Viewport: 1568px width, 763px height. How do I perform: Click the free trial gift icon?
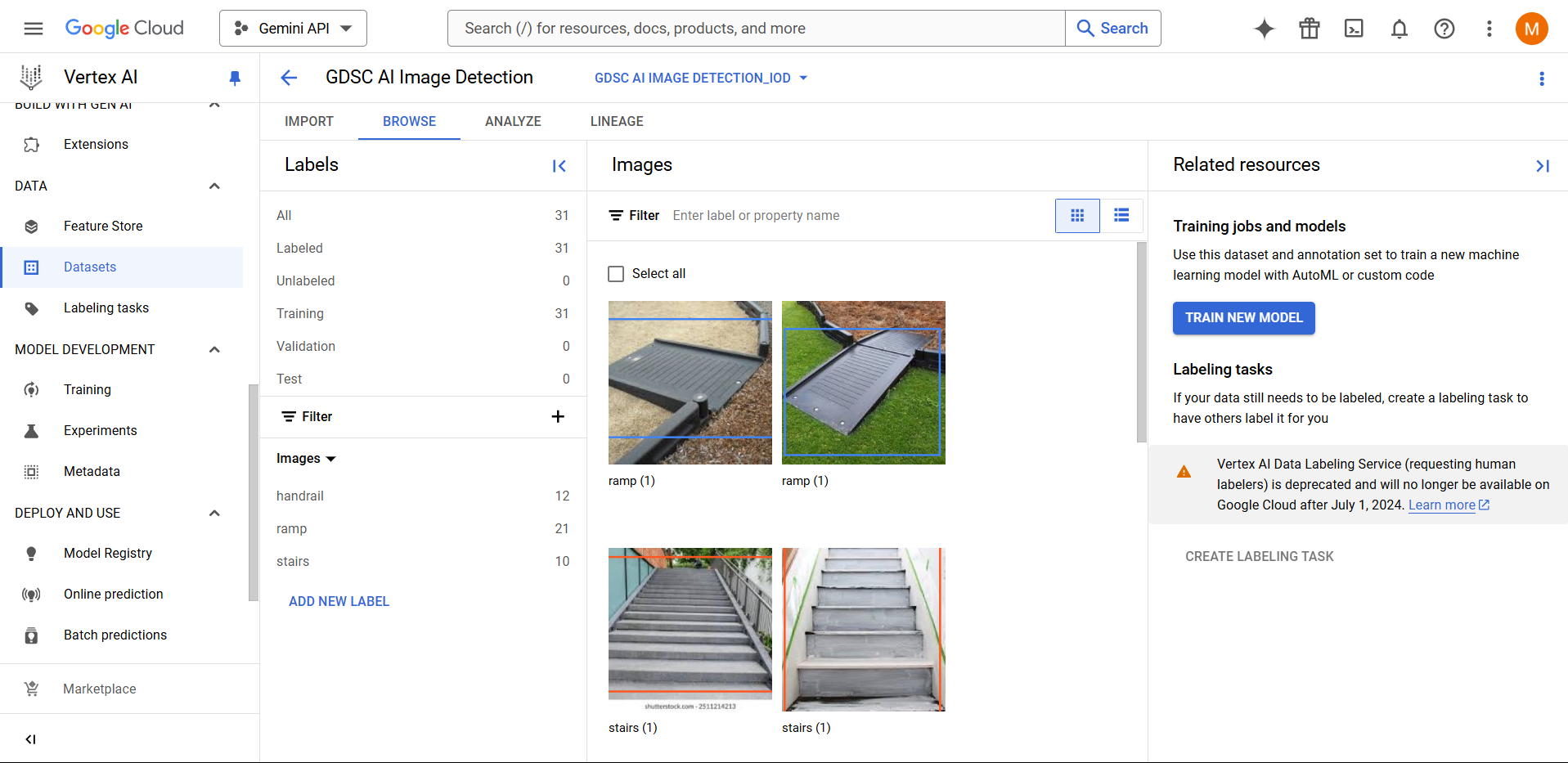coord(1309,29)
